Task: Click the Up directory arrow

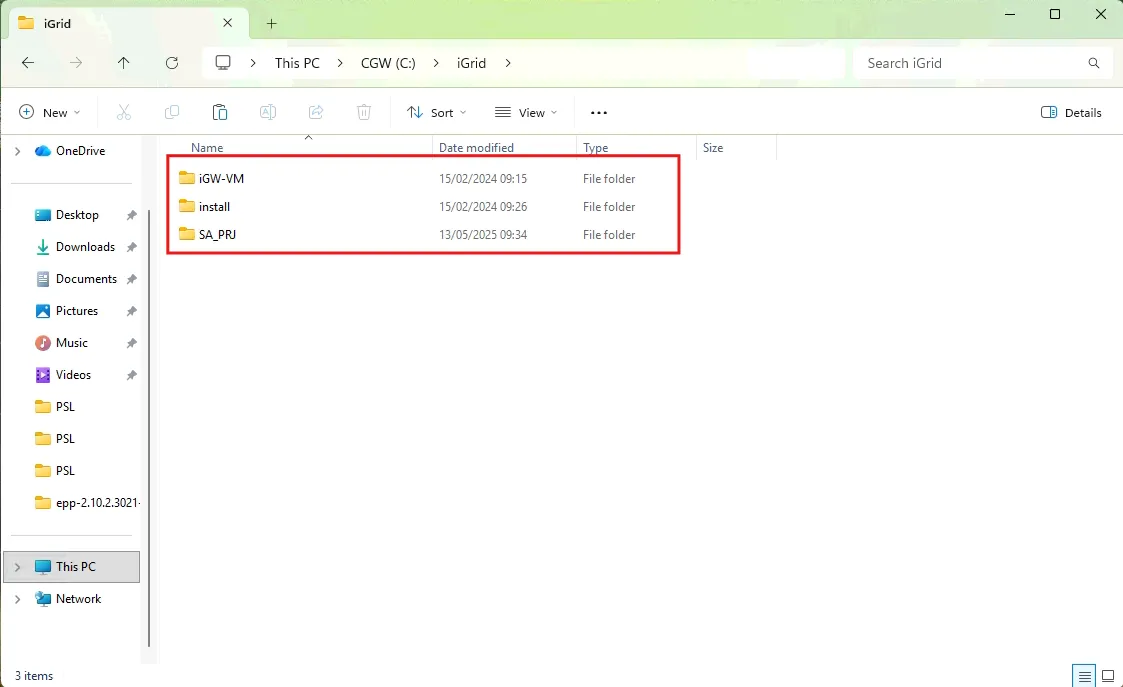Action: click(124, 63)
